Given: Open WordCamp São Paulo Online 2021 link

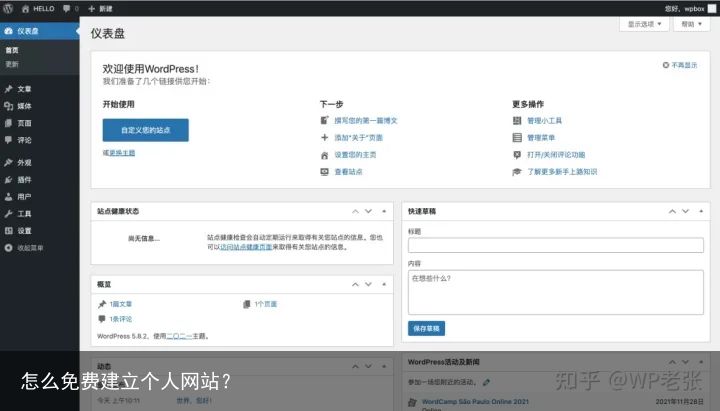Looking at the screenshot, I should point(475,401).
